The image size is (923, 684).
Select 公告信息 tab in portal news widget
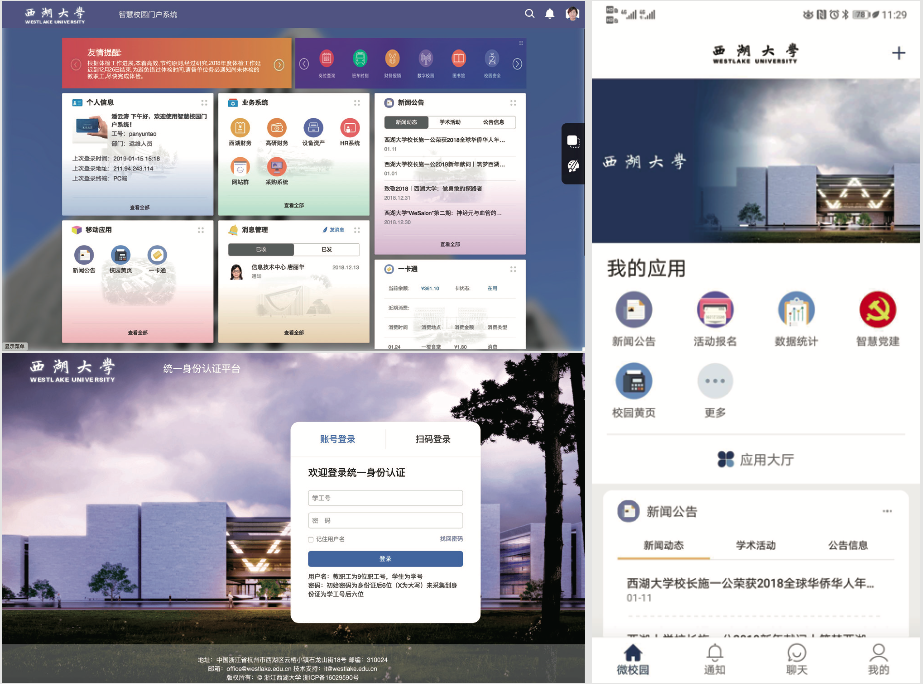coord(493,122)
